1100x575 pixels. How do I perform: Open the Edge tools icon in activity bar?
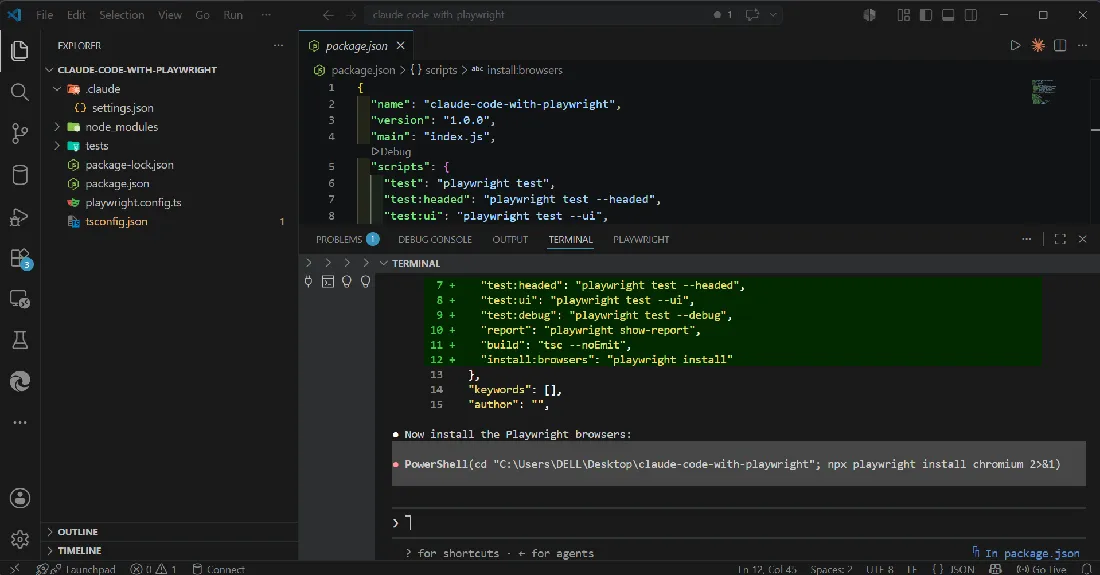click(x=20, y=381)
